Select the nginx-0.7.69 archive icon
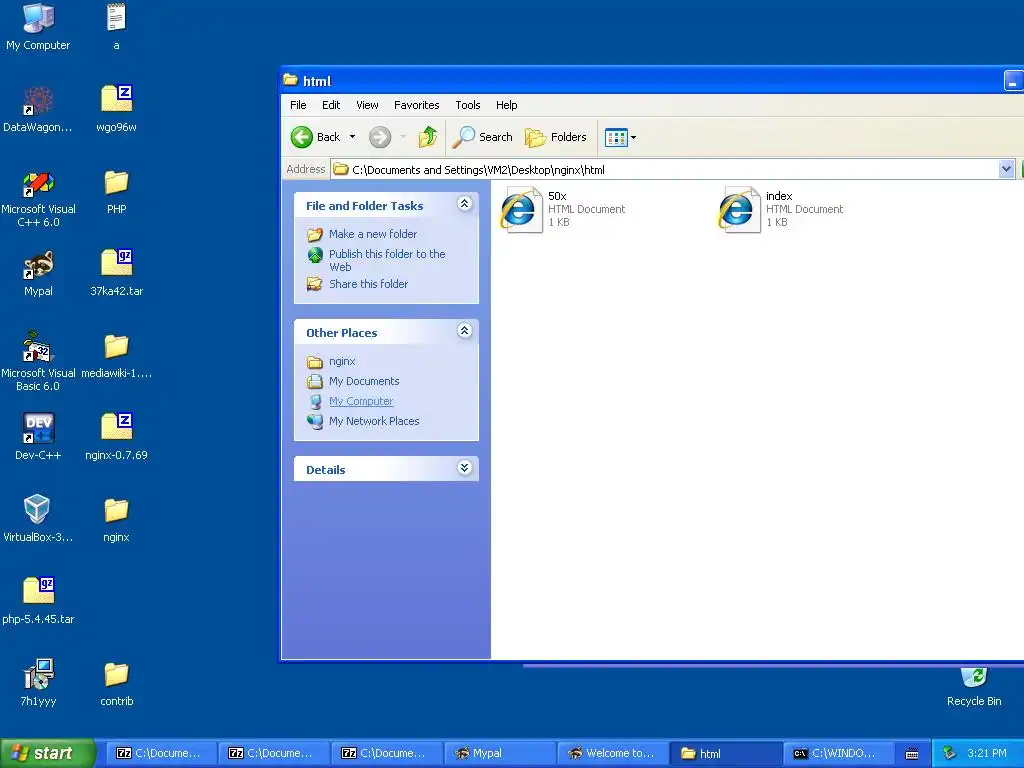The image size is (1024, 768). coord(116,437)
